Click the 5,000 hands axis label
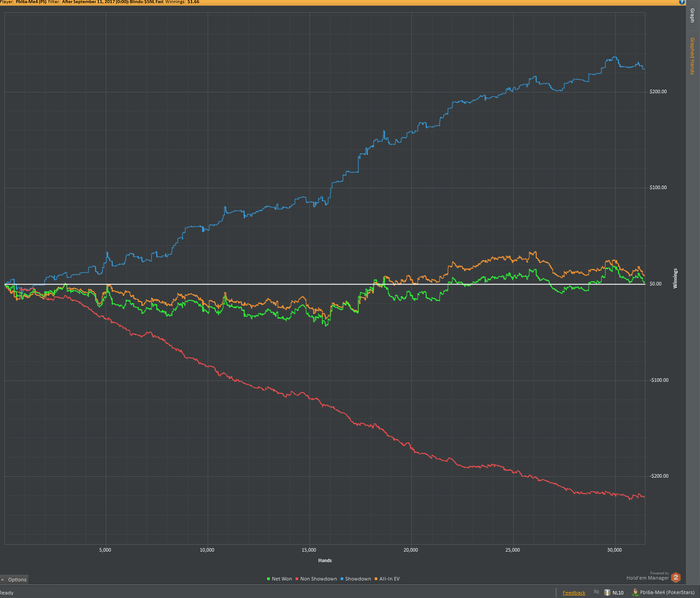Viewport: 700px width, 598px height. point(105,550)
